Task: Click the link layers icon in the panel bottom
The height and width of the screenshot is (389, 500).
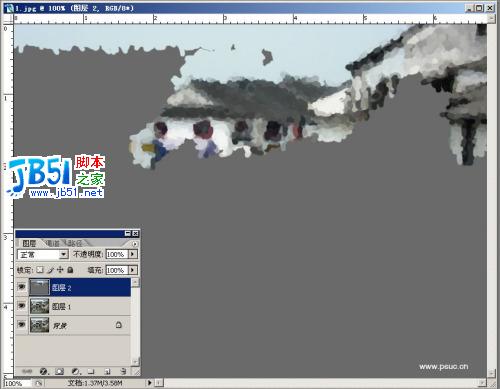Action: [x=27, y=371]
